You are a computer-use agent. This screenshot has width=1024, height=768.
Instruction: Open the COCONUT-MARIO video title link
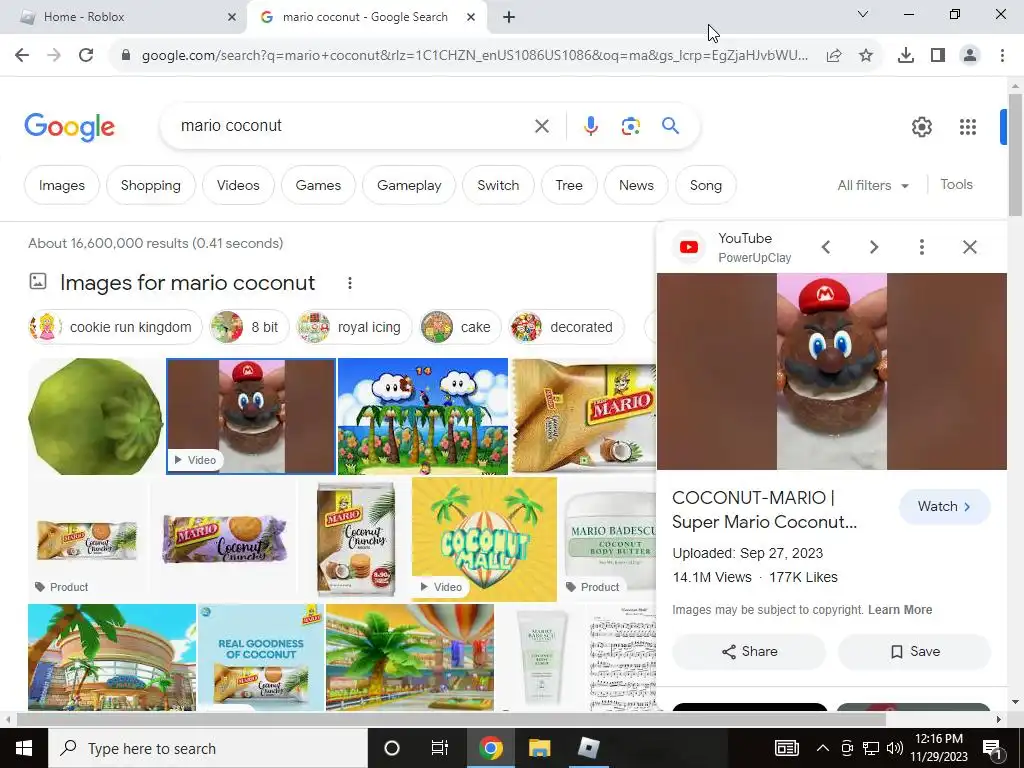pos(764,510)
